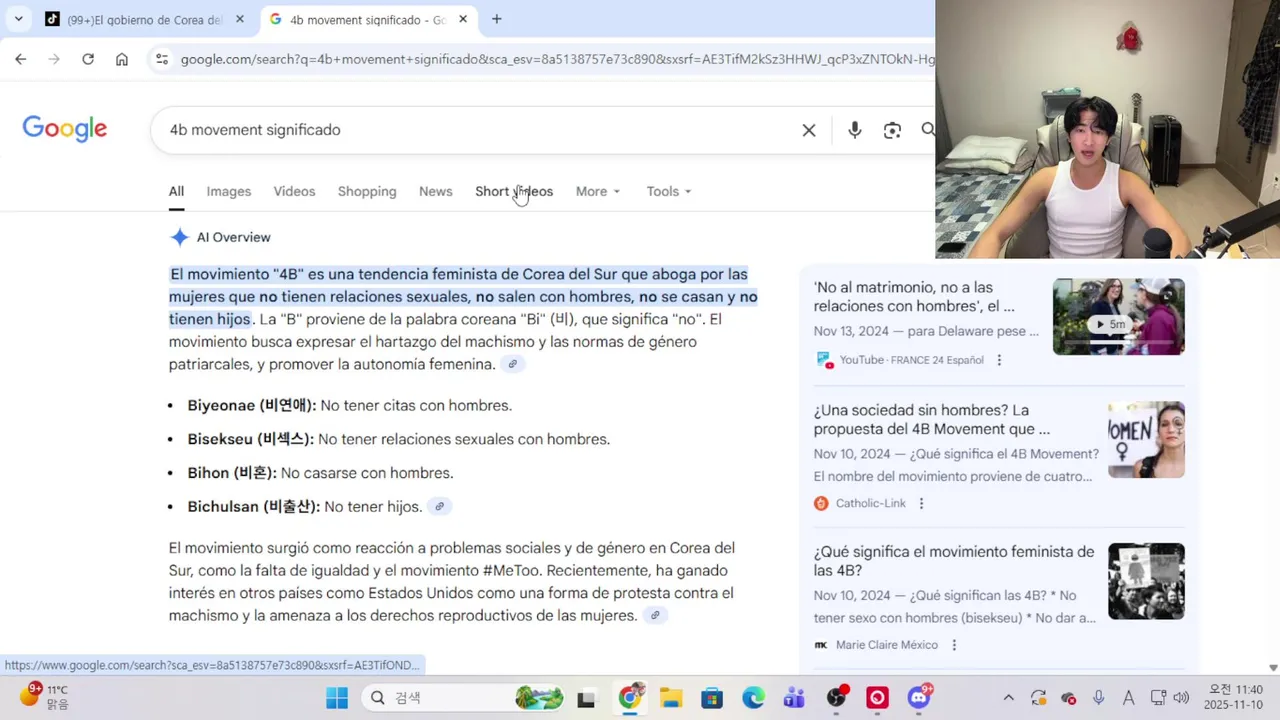Open Discord from the taskbar
Viewport: 1280px width, 720px height.
pos(920,698)
